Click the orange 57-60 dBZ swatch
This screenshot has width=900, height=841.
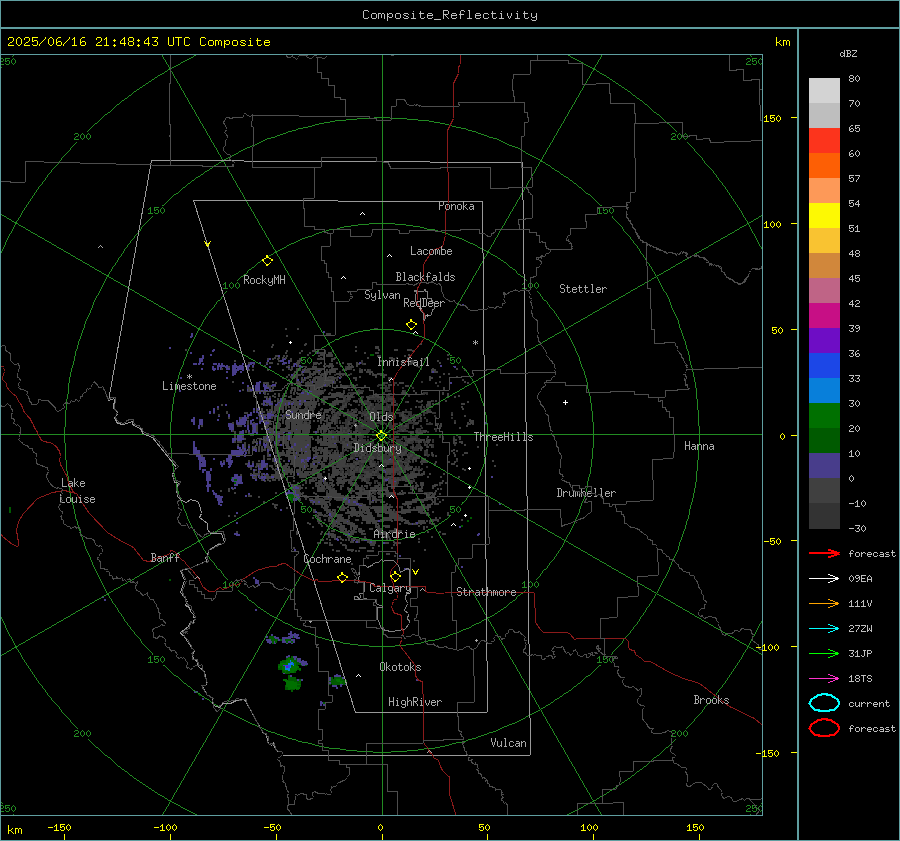click(824, 166)
